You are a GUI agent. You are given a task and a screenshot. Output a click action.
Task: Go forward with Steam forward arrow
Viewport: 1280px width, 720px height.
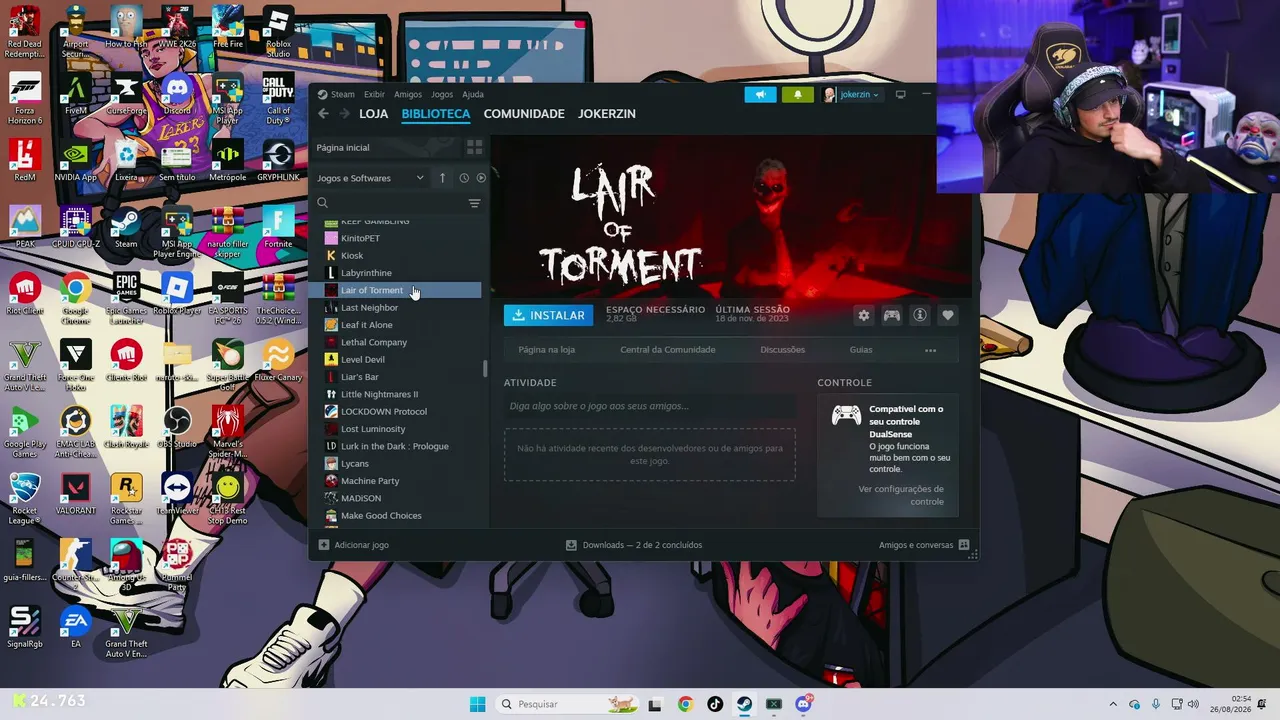(343, 114)
